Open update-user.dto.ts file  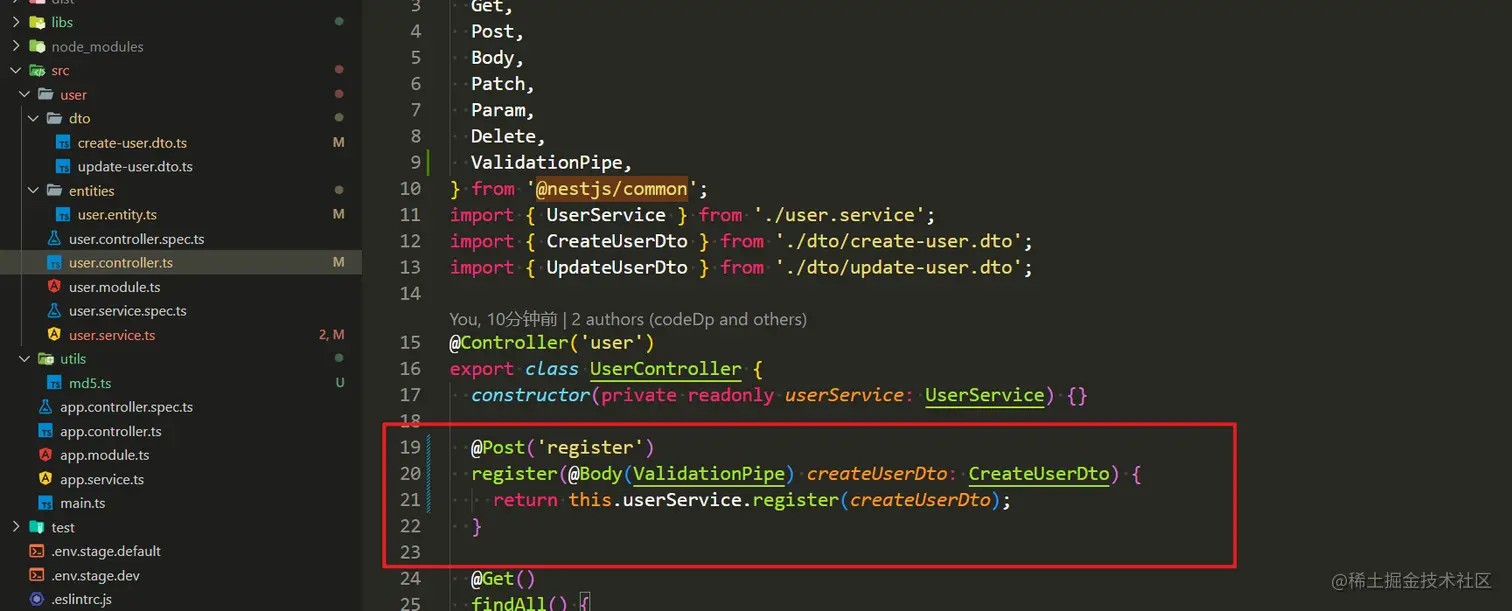click(x=135, y=167)
